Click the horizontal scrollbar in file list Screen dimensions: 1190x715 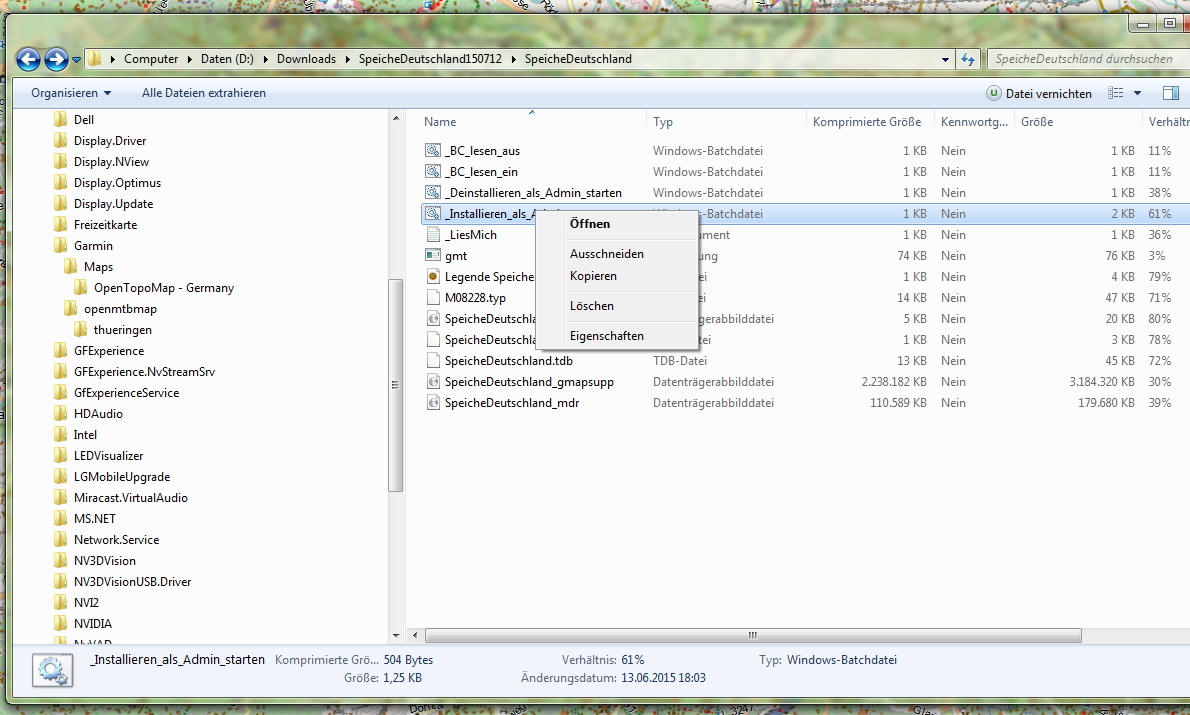click(752, 636)
